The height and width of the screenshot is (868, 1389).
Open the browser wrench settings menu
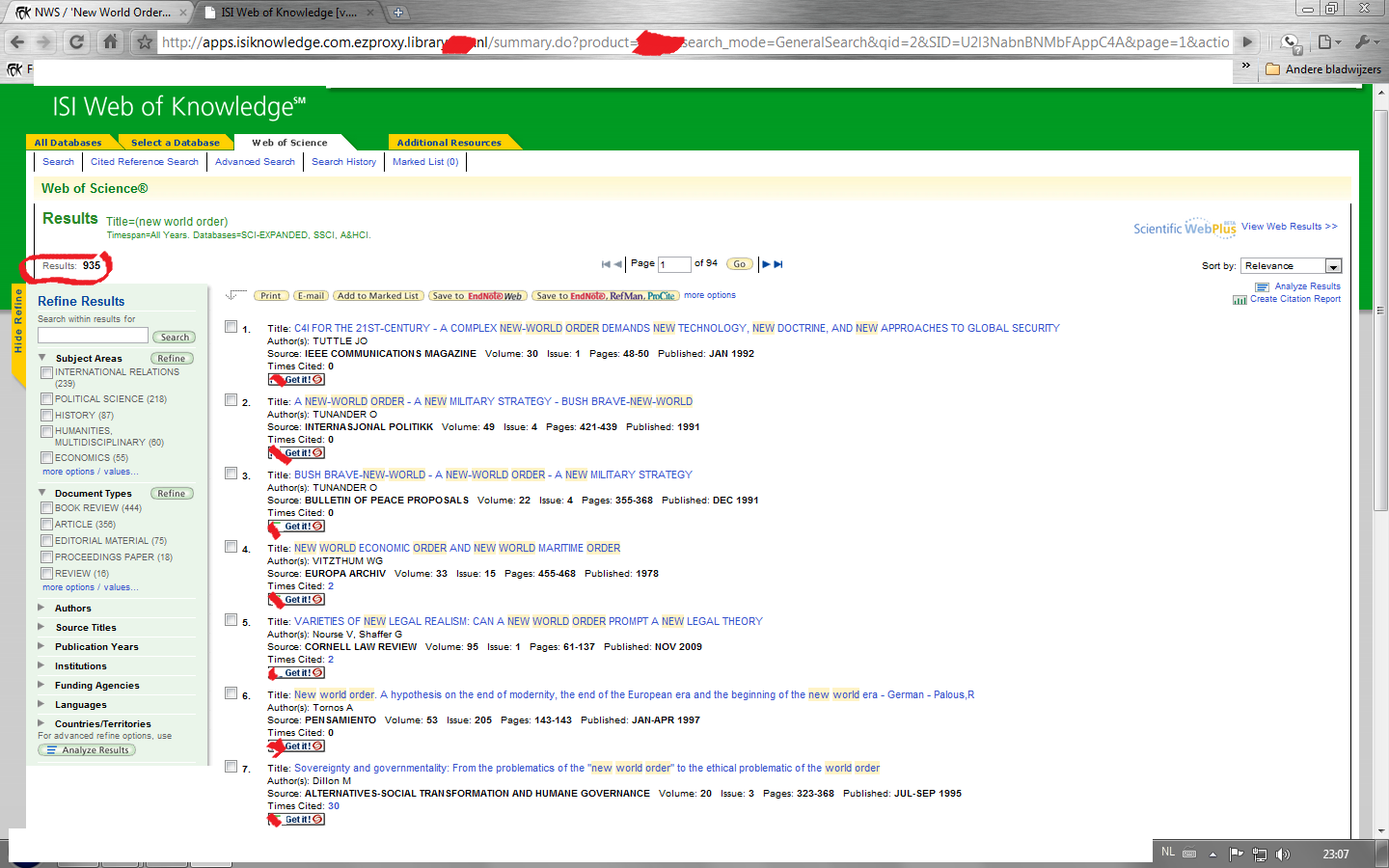[x=1367, y=42]
